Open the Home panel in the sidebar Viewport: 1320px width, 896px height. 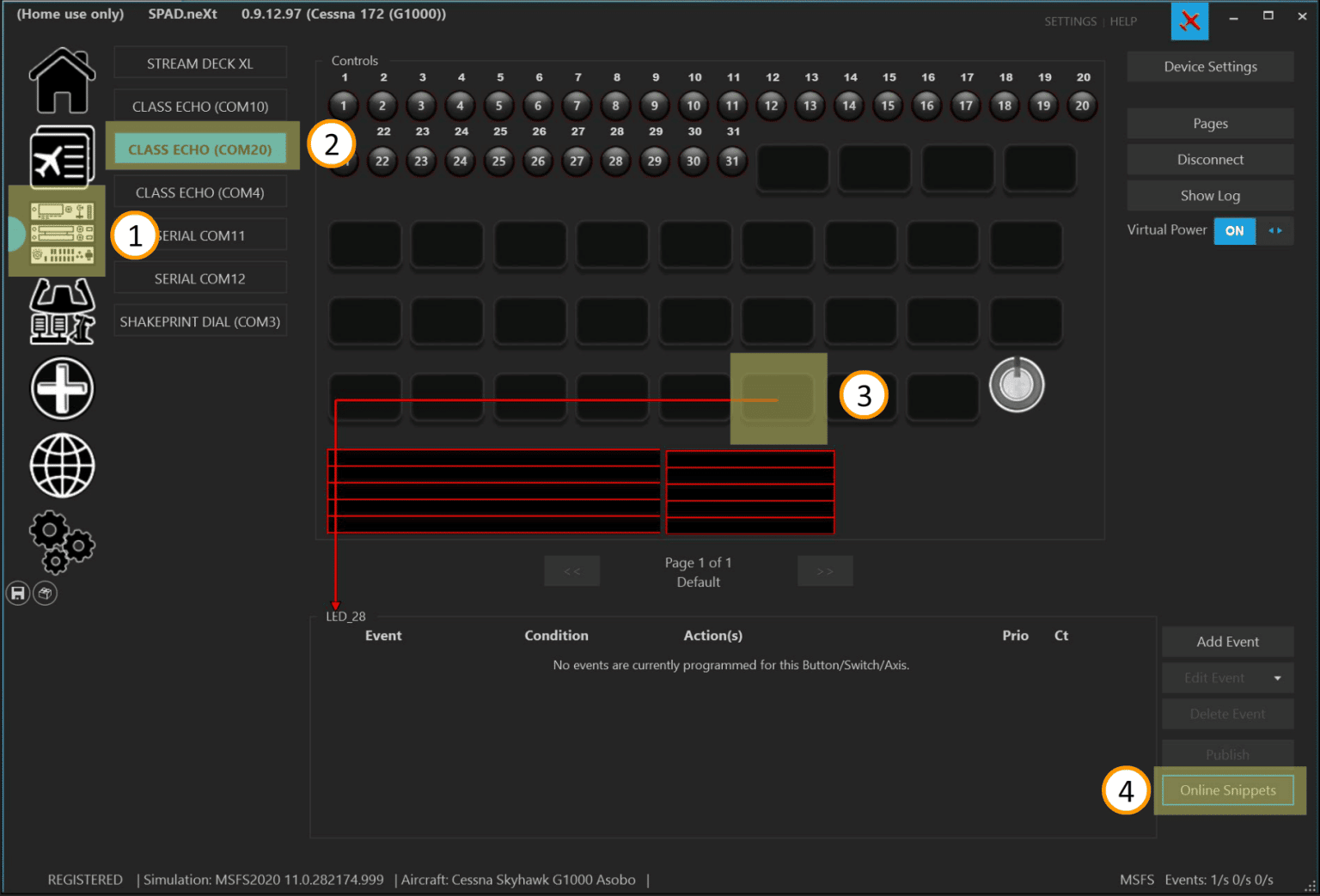click(61, 82)
